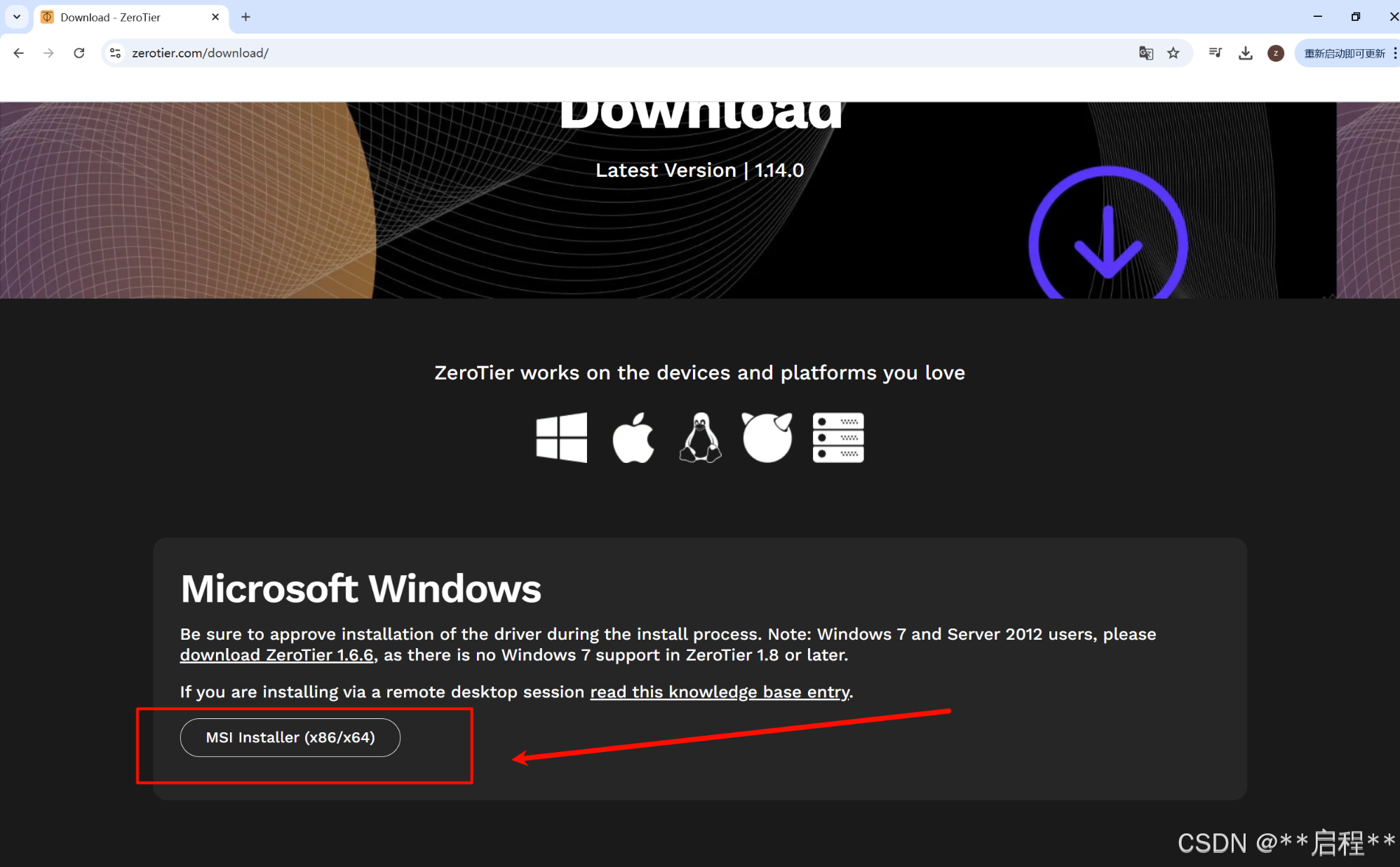Bookmark this page with the star
The height and width of the screenshot is (867, 1400).
(1173, 53)
